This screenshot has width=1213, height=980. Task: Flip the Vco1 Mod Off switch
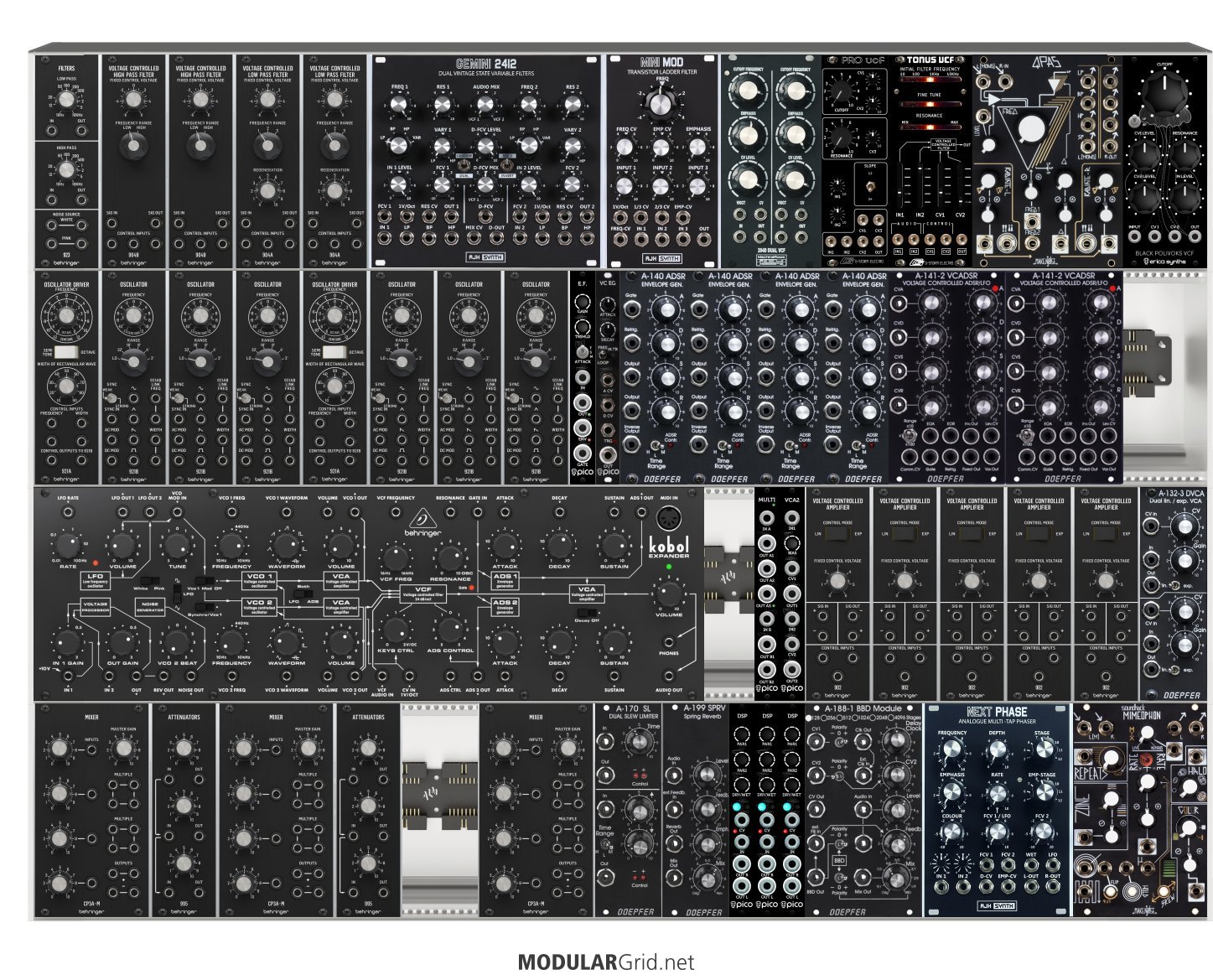point(205,581)
